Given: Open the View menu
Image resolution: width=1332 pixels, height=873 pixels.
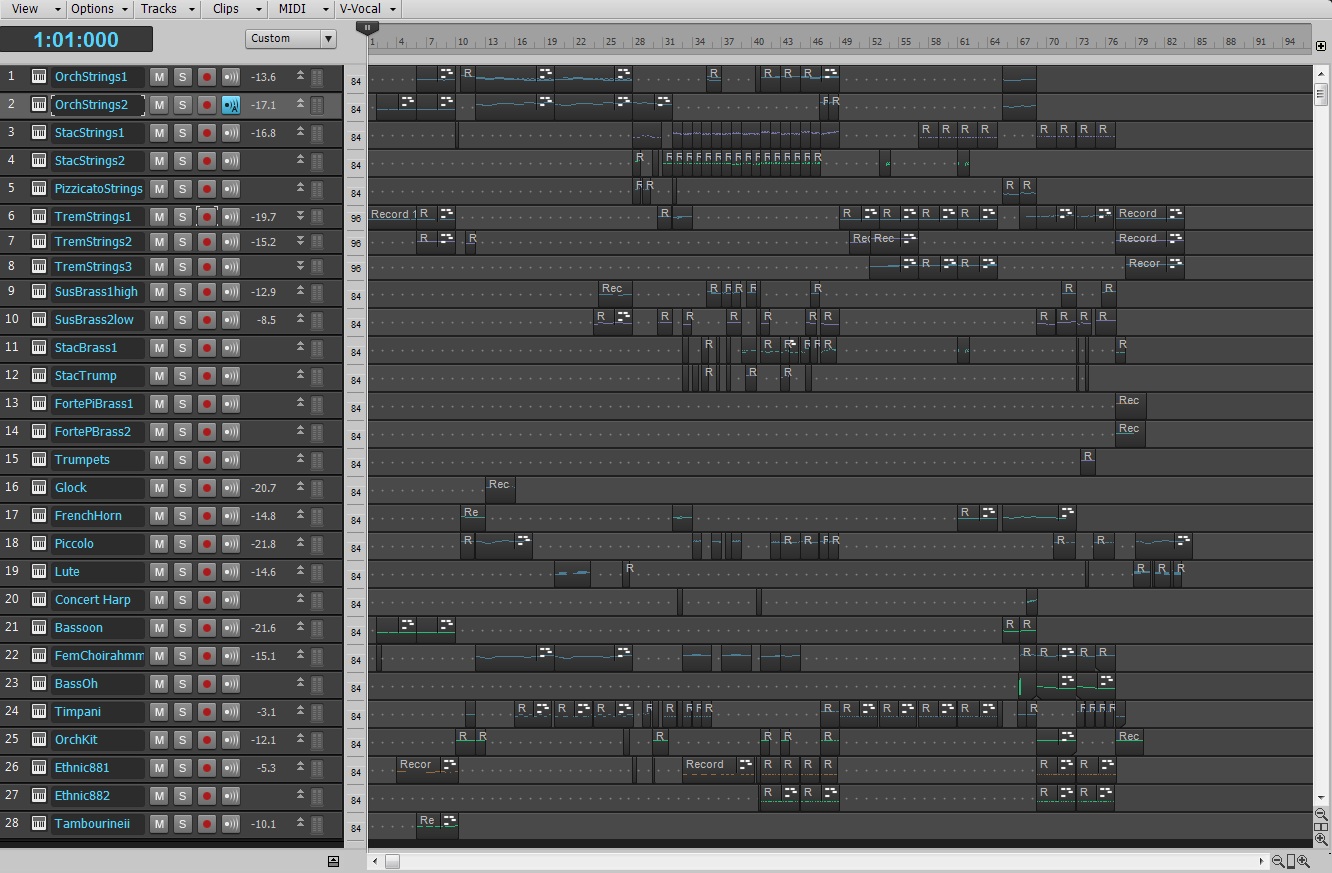Looking at the screenshot, I should [x=33, y=9].
